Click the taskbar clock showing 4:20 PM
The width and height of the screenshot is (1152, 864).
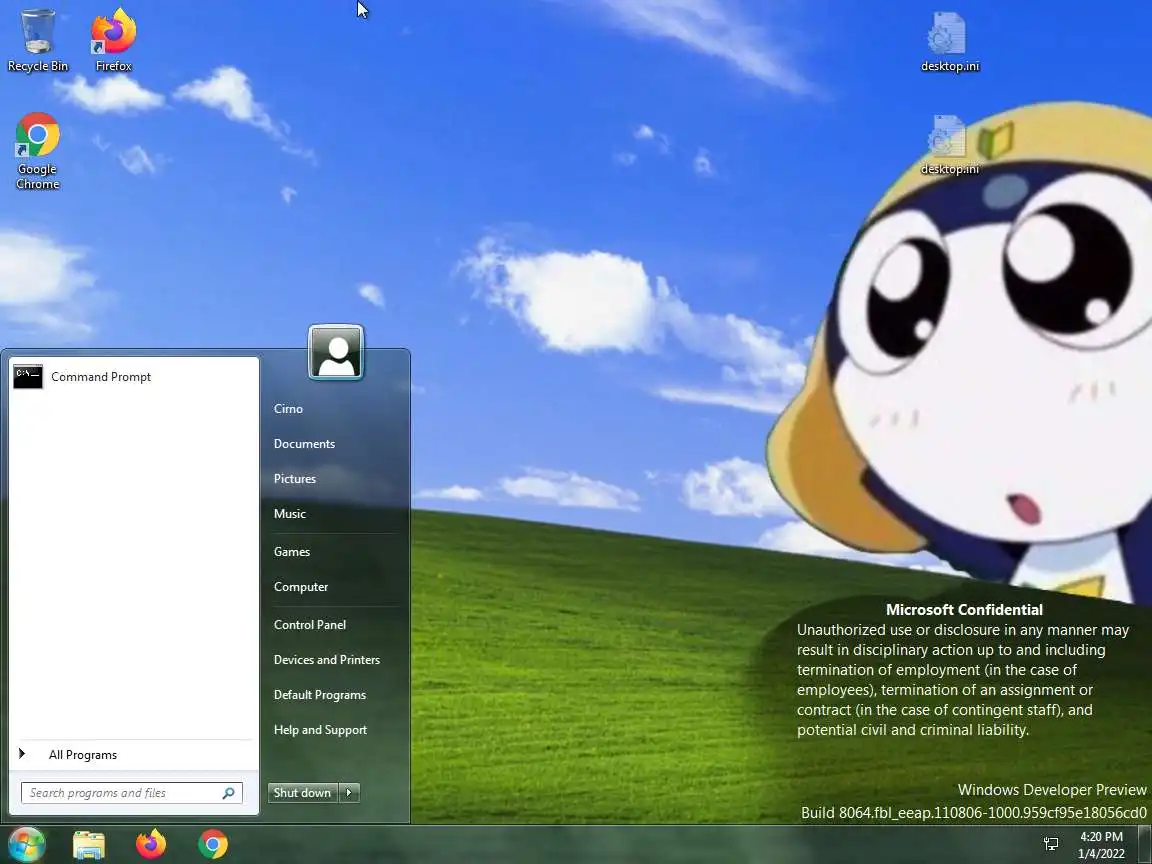(1101, 845)
